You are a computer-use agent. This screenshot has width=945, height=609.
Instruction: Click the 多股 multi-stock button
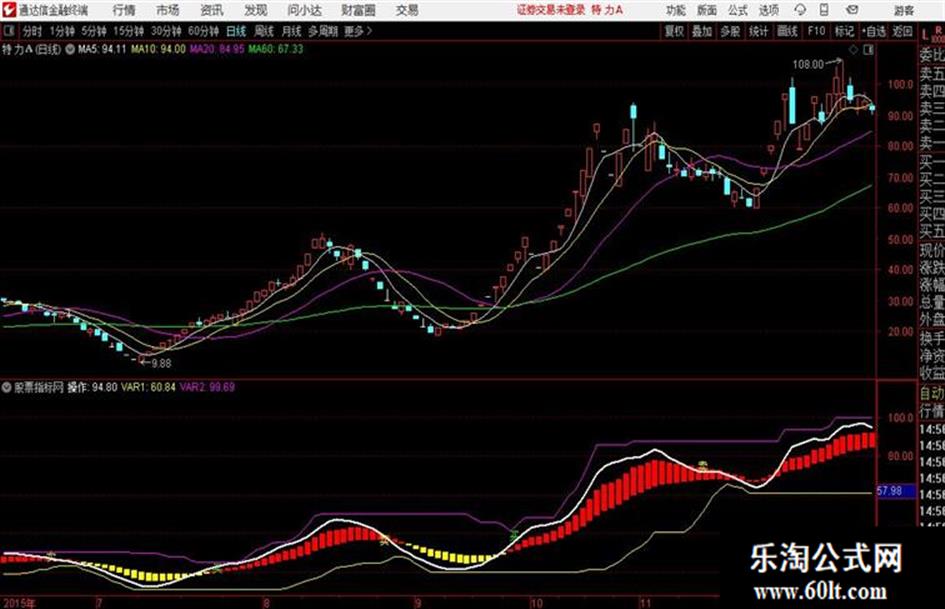pyautogui.click(x=730, y=31)
